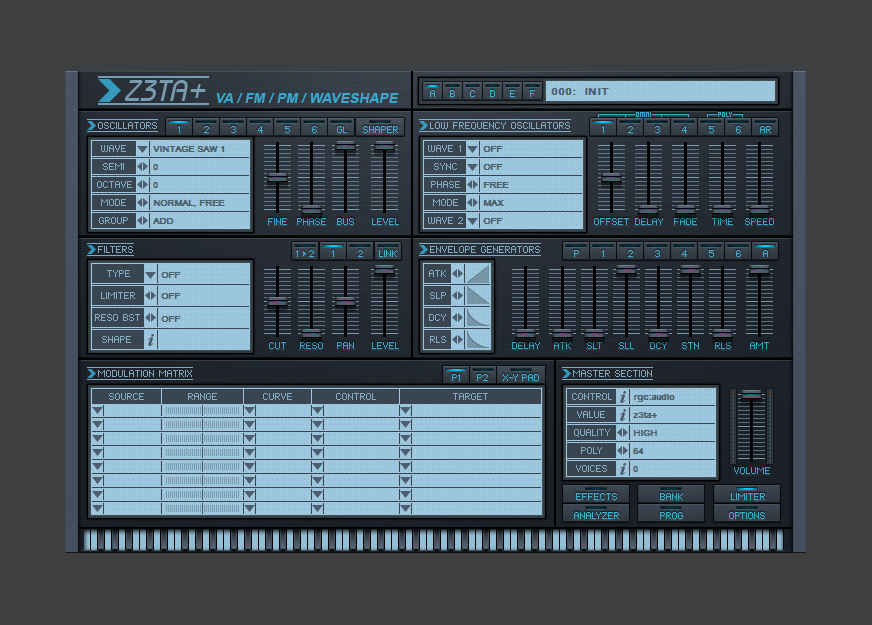This screenshot has width=872, height=625.
Task: Select the envelope RLS curve shape thumbnail
Action: point(478,339)
